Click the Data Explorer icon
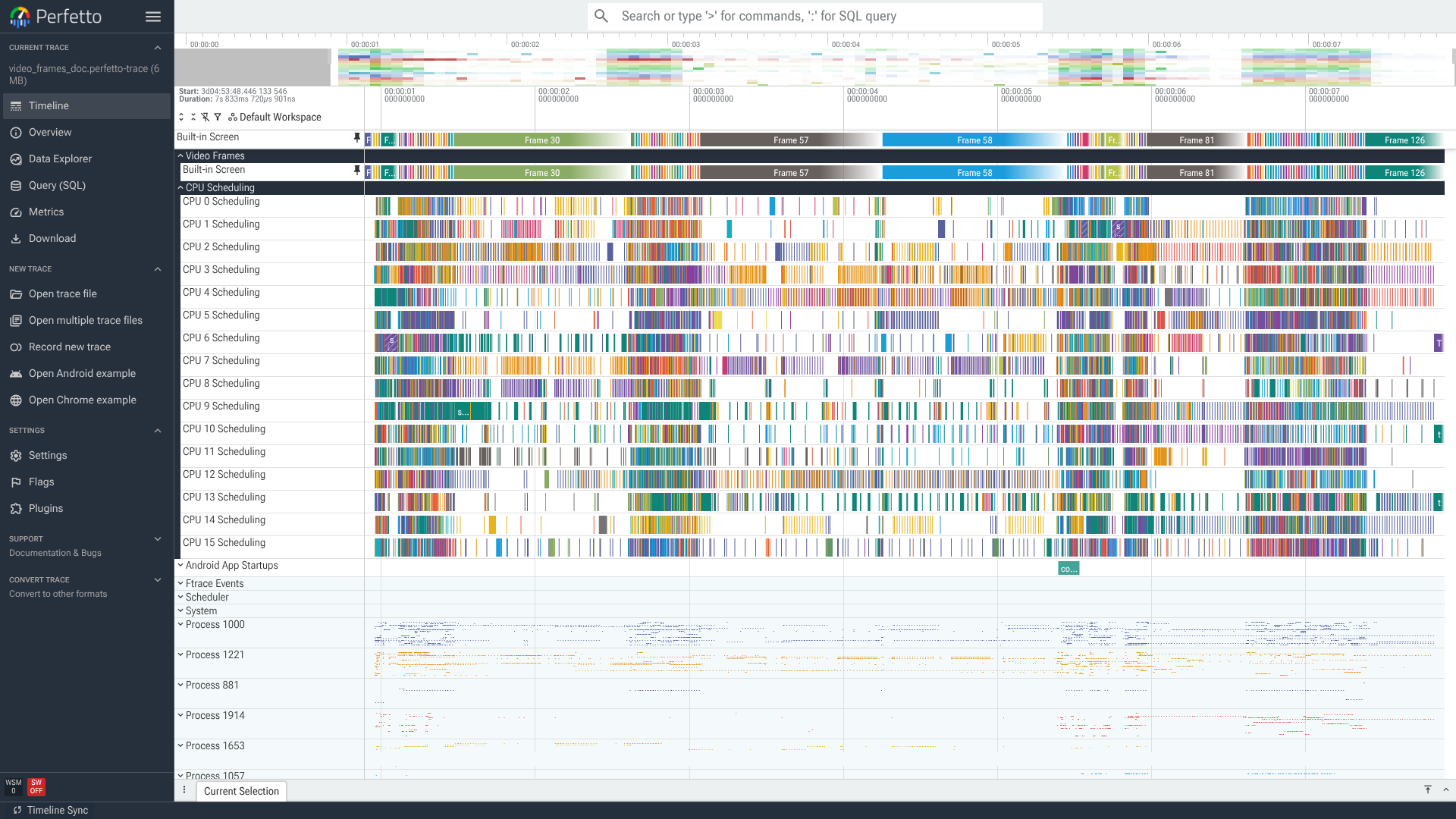 [x=16, y=159]
